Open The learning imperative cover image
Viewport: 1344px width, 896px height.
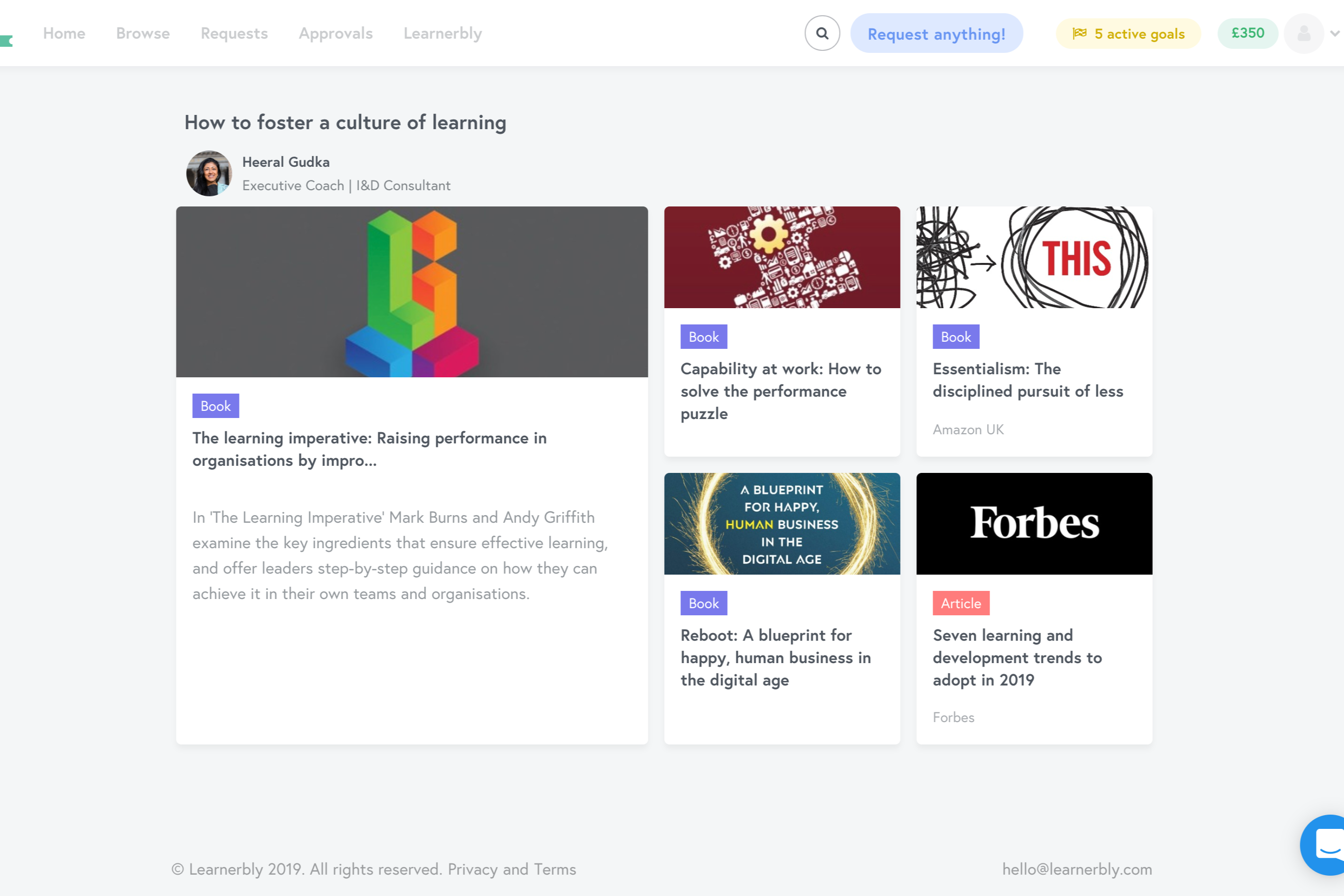412,291
